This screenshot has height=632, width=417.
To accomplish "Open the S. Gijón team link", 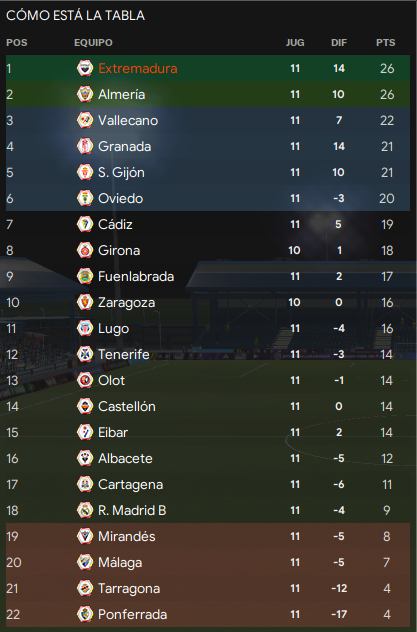I will coord(121,173).
